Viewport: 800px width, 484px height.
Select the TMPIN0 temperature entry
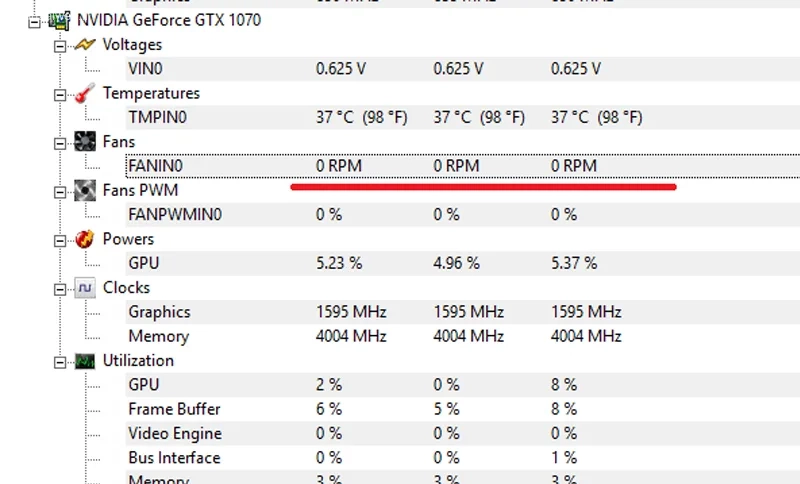point(157,117)
